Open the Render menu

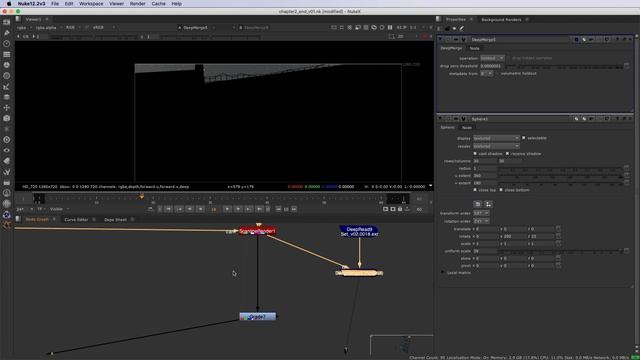[138, 4]
